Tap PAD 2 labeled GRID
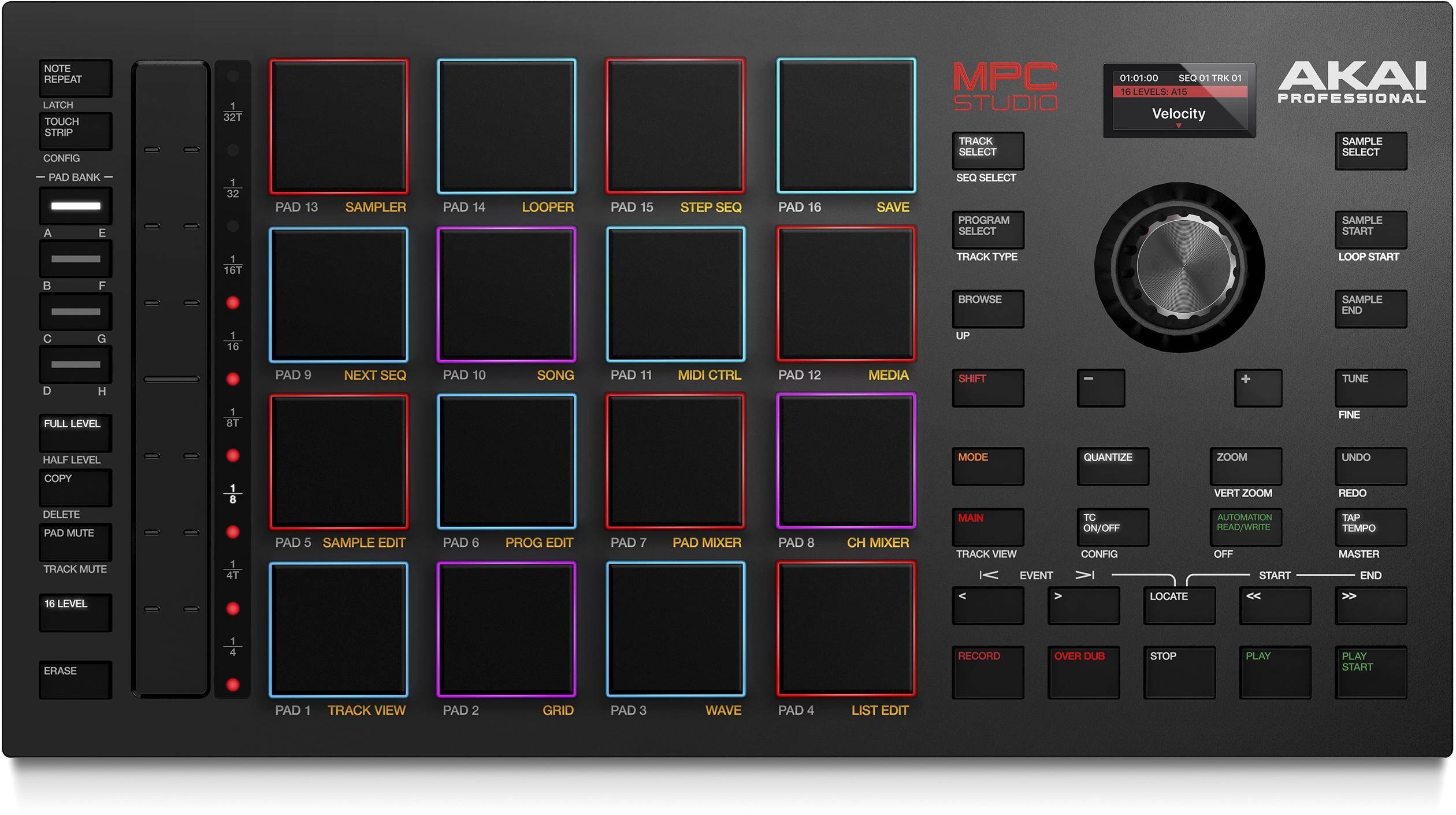 point(507,629)
